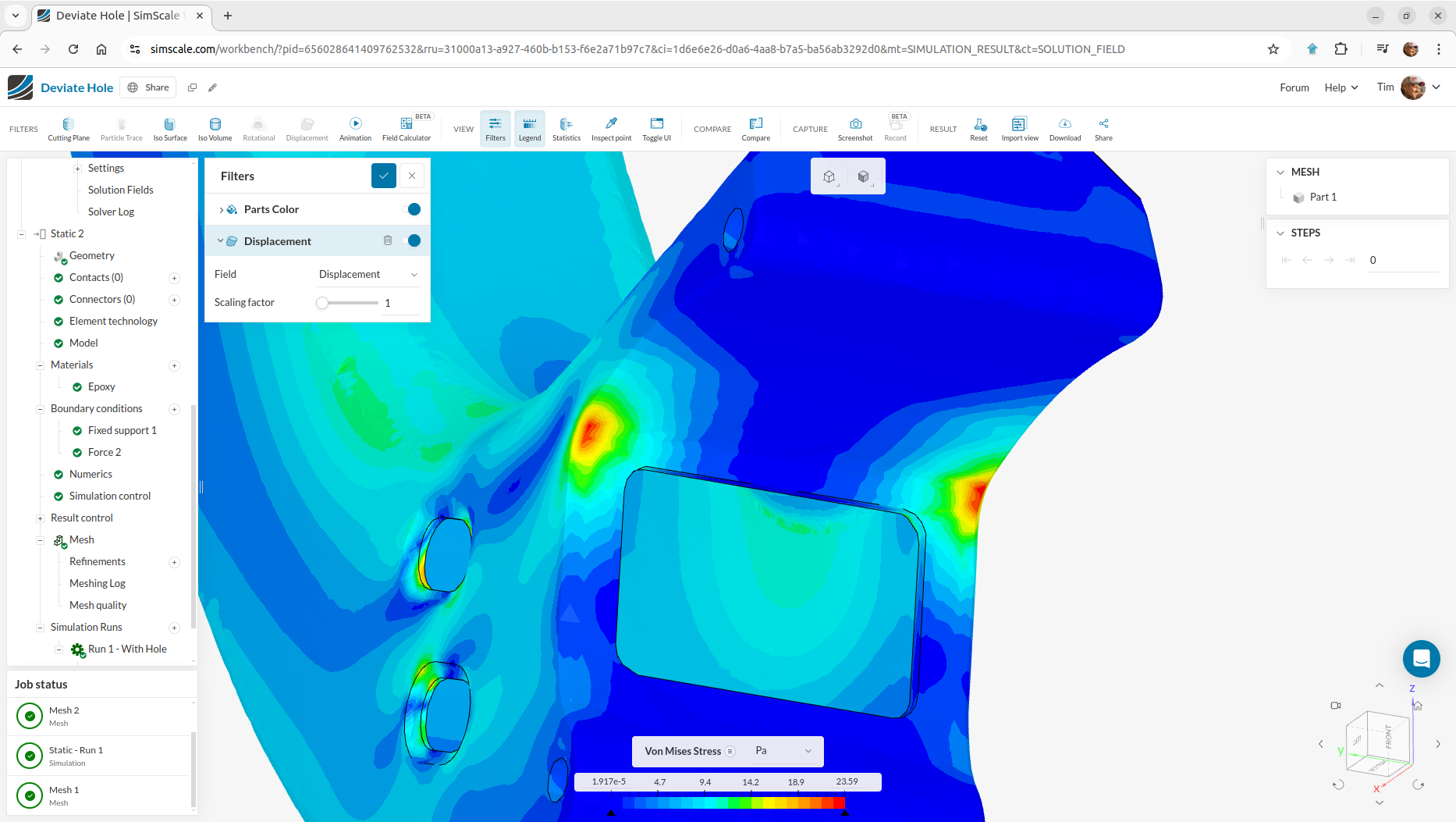Toggle the Parts Color filter switch
This screenshot has width=1456, height=822.
pos(412,209)
